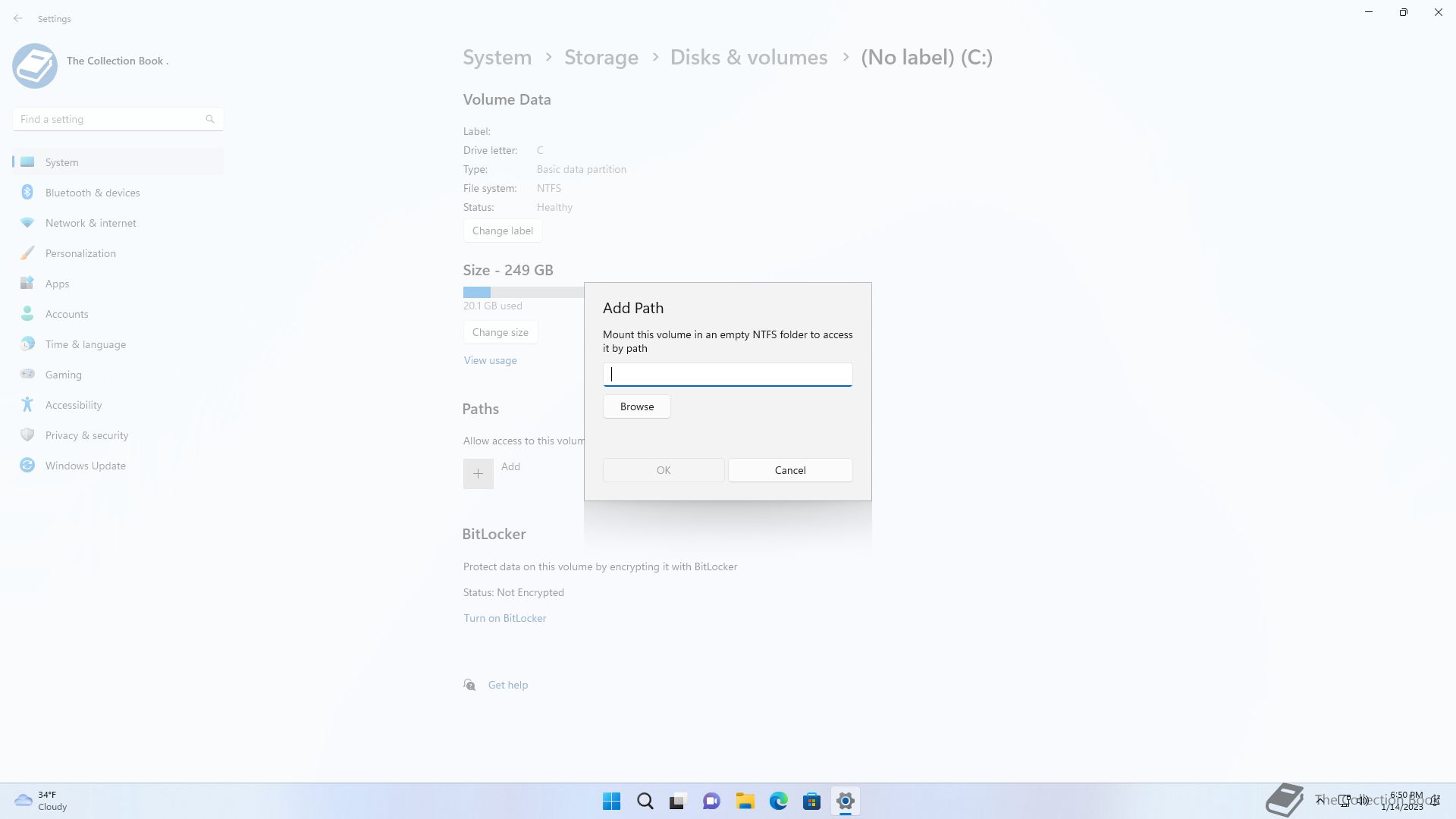Expand the system tray hidden icons chevron

[1319, 800]
